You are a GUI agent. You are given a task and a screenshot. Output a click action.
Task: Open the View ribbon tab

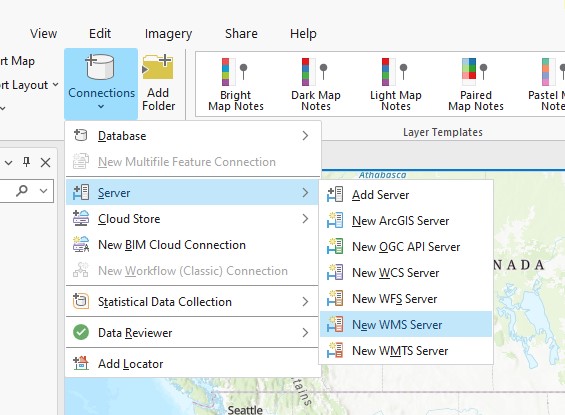pyautogui.click(x=44, y=34)
